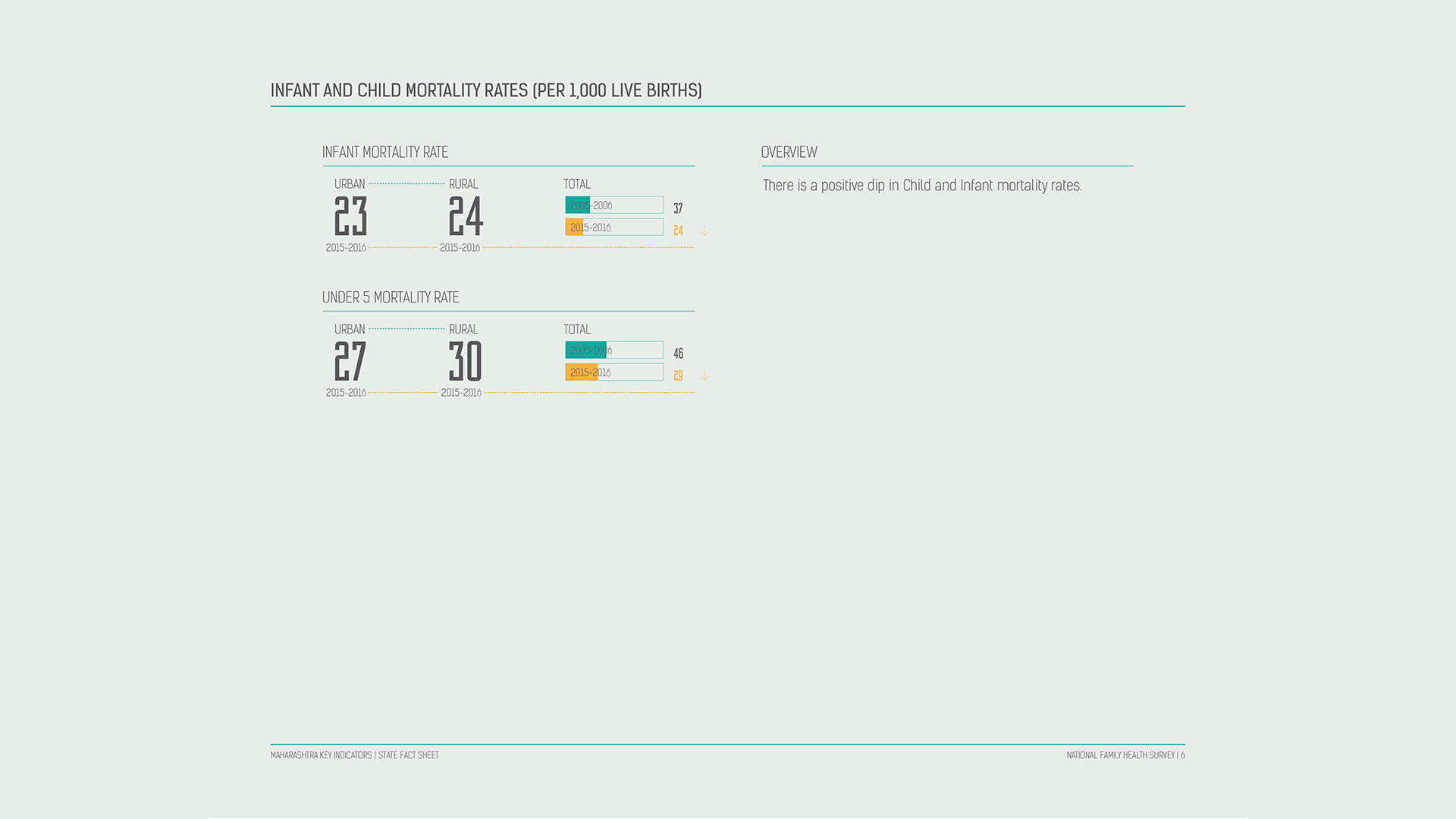Click under-5 mortality 2005-2006 teal bar

pyautogui.click(x=585, y=350)
